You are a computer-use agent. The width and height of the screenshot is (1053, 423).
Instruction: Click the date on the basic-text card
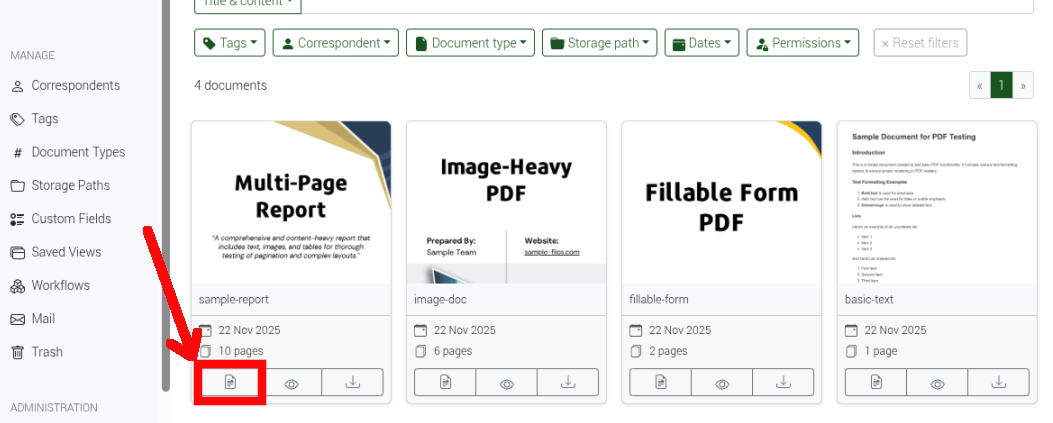pos(895,330)
